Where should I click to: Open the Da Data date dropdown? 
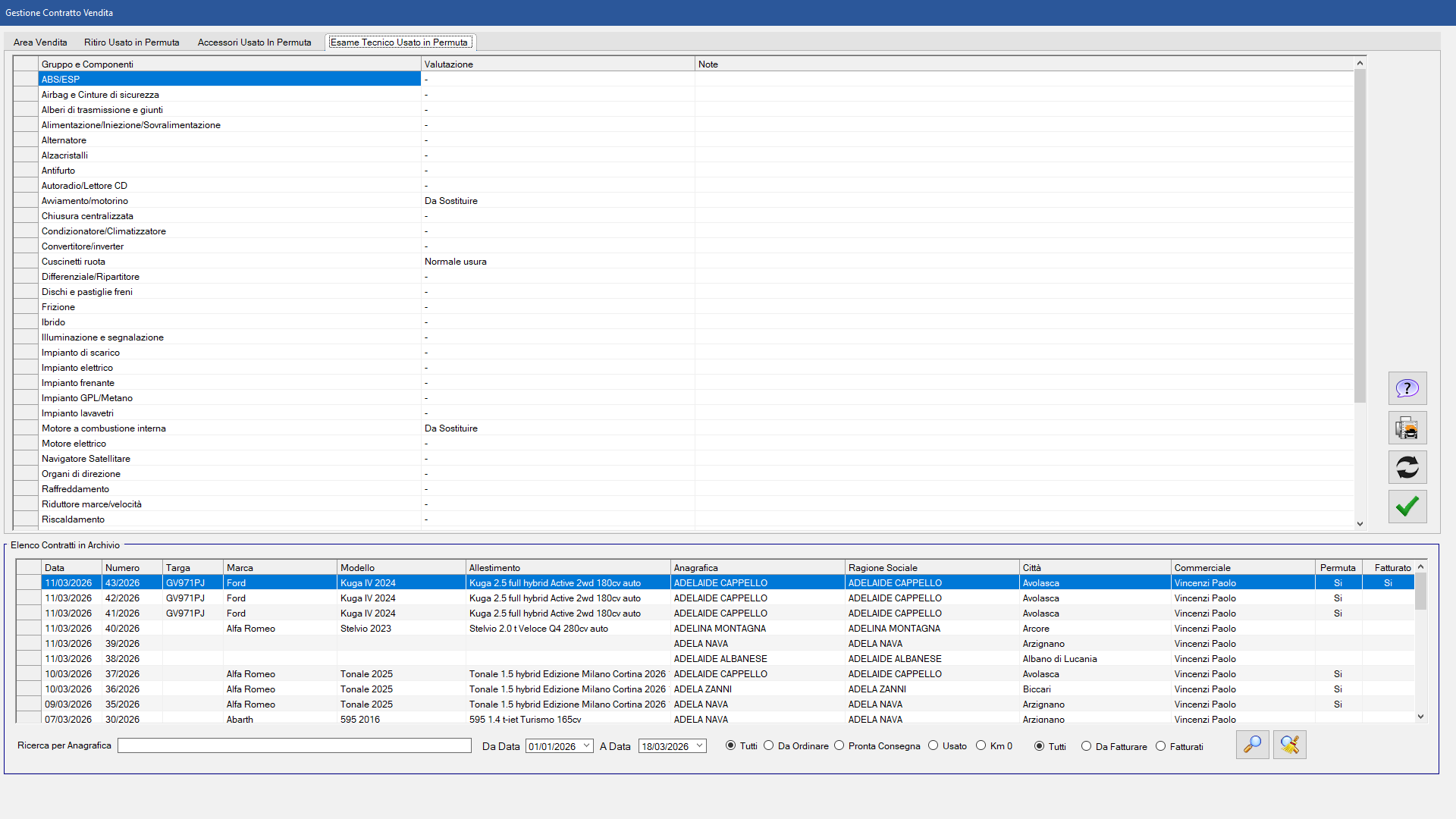coord(587,746)
